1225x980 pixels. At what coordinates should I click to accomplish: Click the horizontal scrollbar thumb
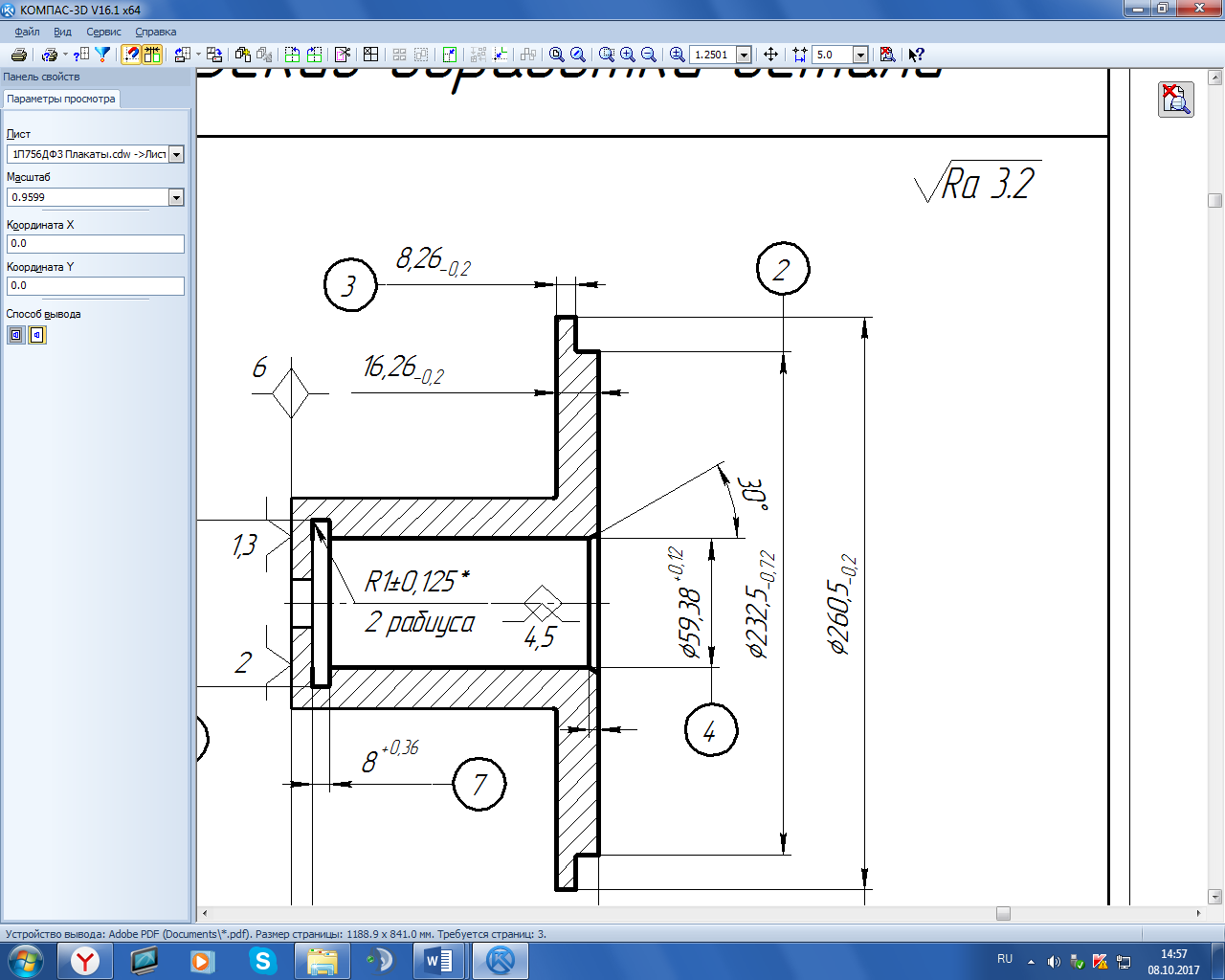pos(1003,914)
